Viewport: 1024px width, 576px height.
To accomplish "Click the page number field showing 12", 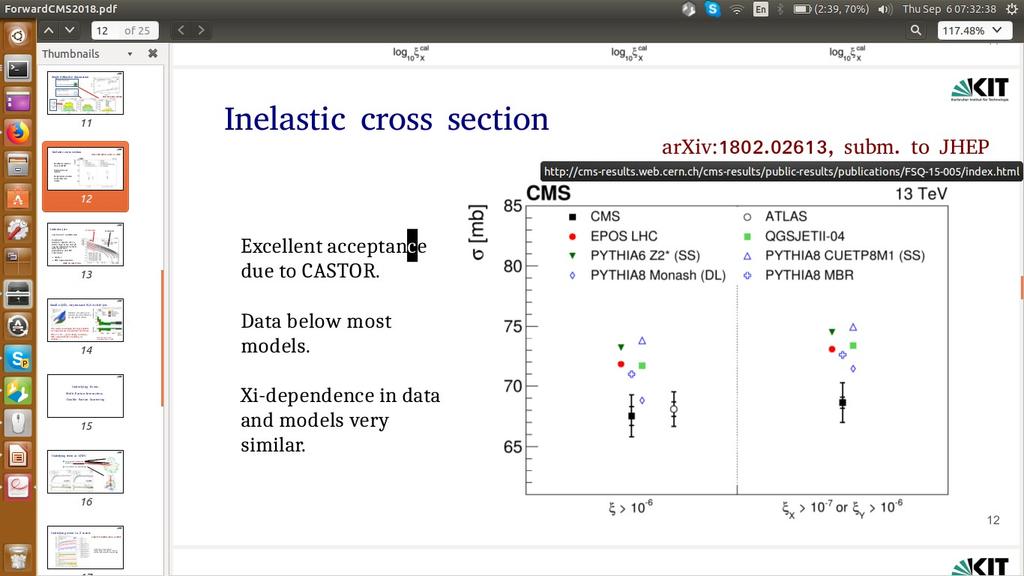I will (x=124, y=30).
